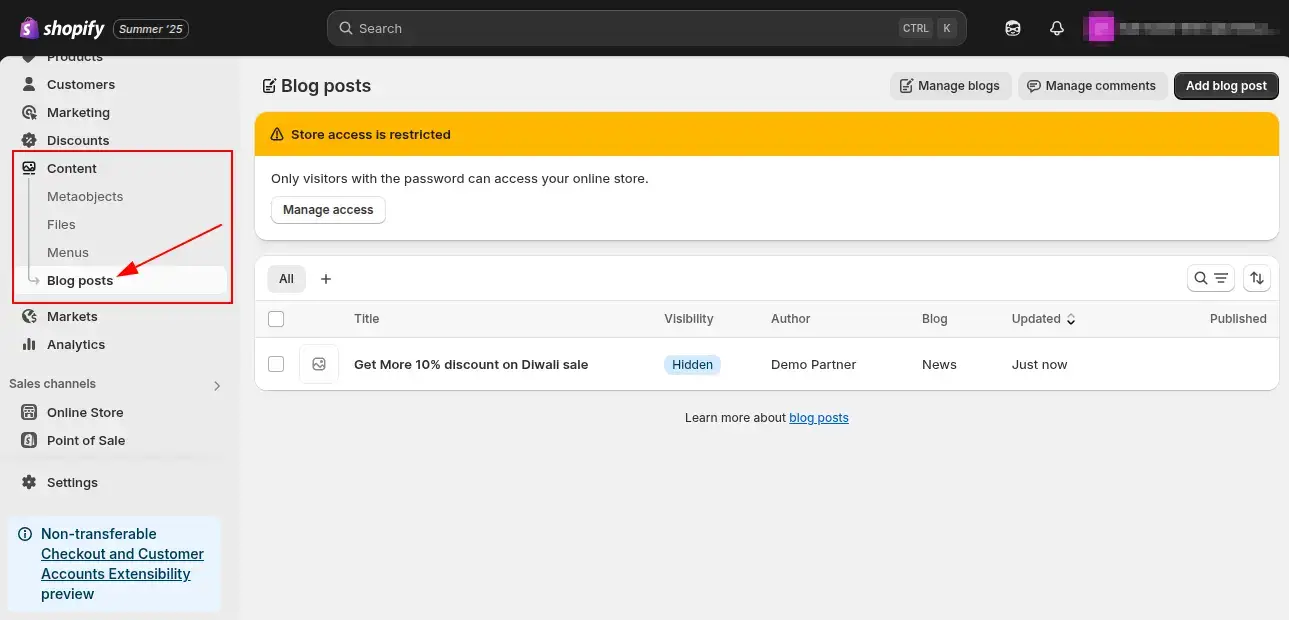Viewport: 1289px width, 620px height.
Task: Select the All tab
Action: (x=286, y=279)
